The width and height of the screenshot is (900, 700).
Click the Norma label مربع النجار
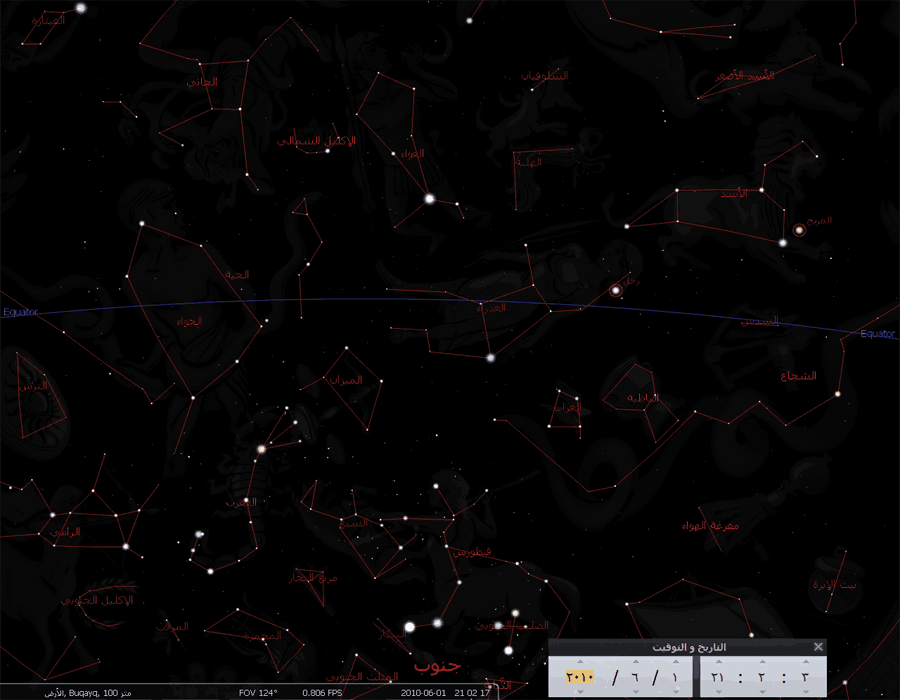(x=313, y=577)
